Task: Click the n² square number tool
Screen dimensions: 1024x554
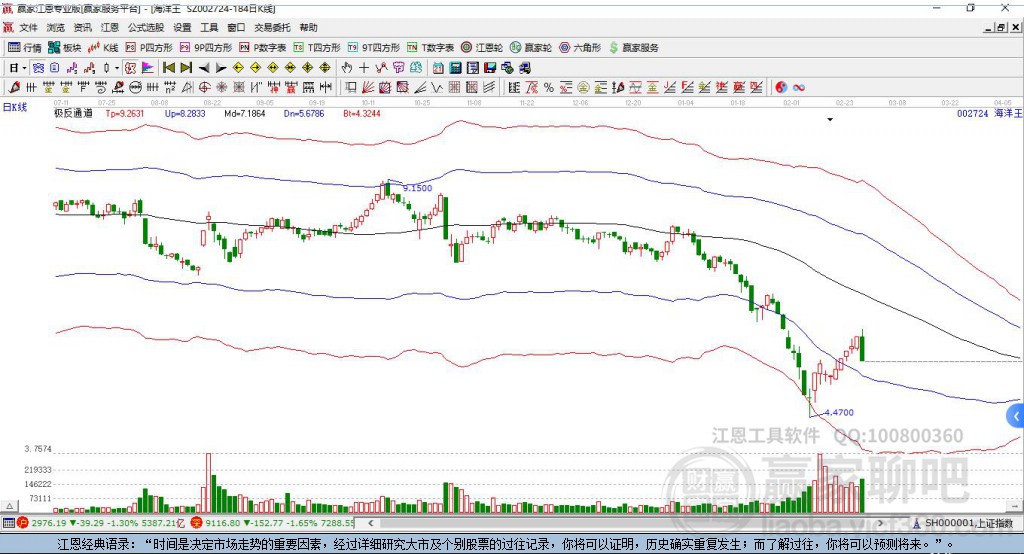Action: pos(170,88)
